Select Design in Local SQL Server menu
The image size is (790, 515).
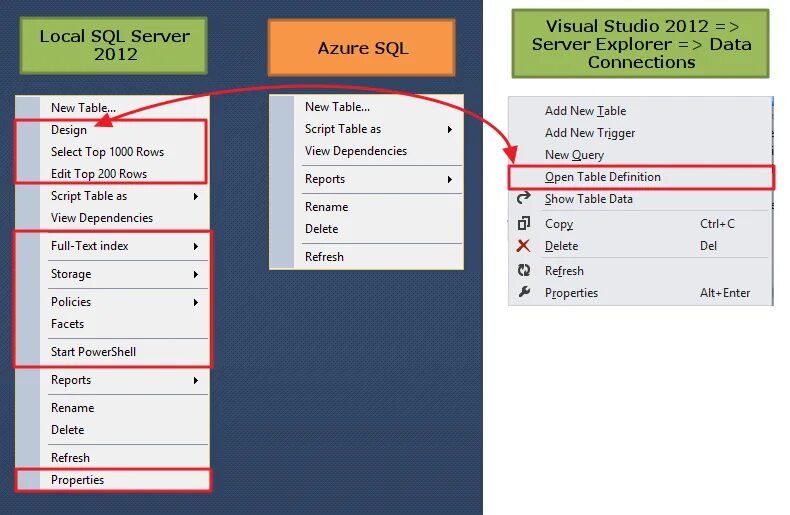[x=69, y=130]
